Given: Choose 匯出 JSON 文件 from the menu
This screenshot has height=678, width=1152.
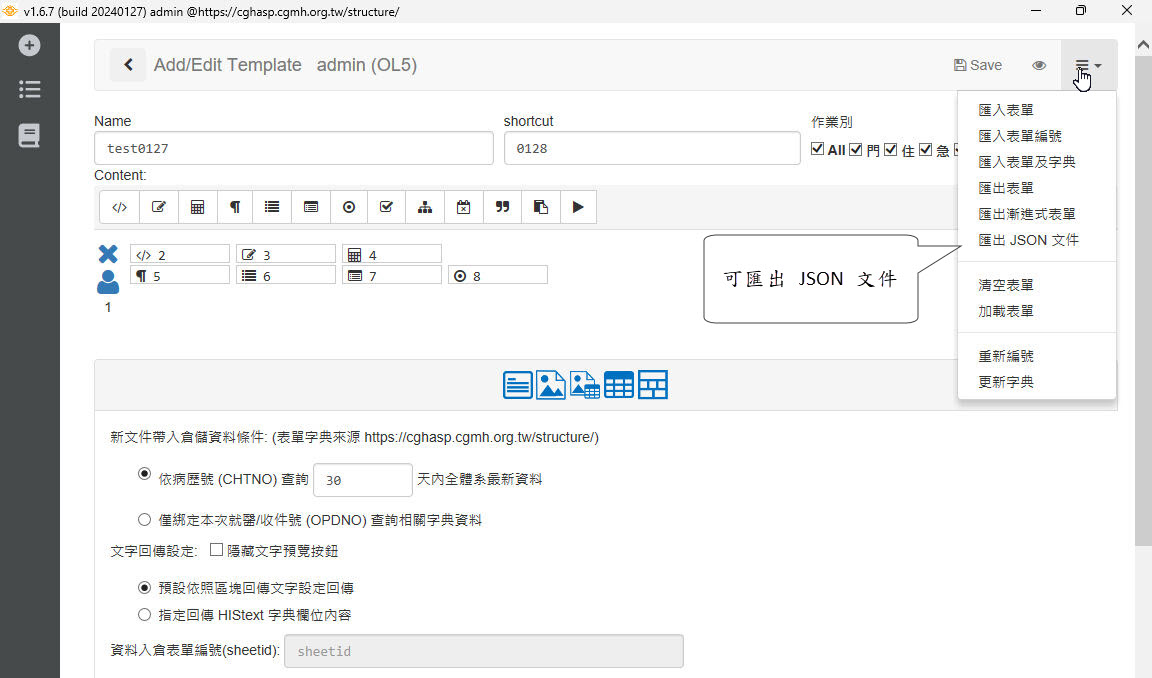Looking at the screenshot, I should click(x=1028, y=240).
